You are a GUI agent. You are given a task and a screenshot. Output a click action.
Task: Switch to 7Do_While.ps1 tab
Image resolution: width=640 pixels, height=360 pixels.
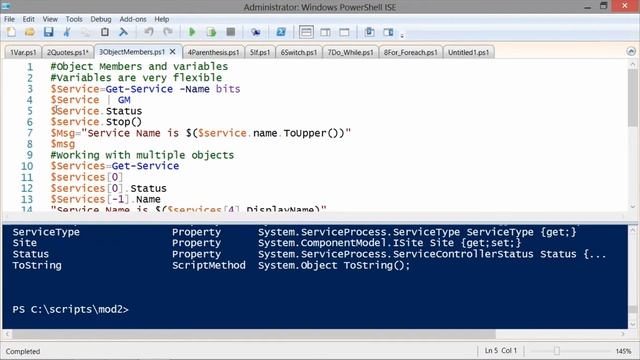pos(351,52)
